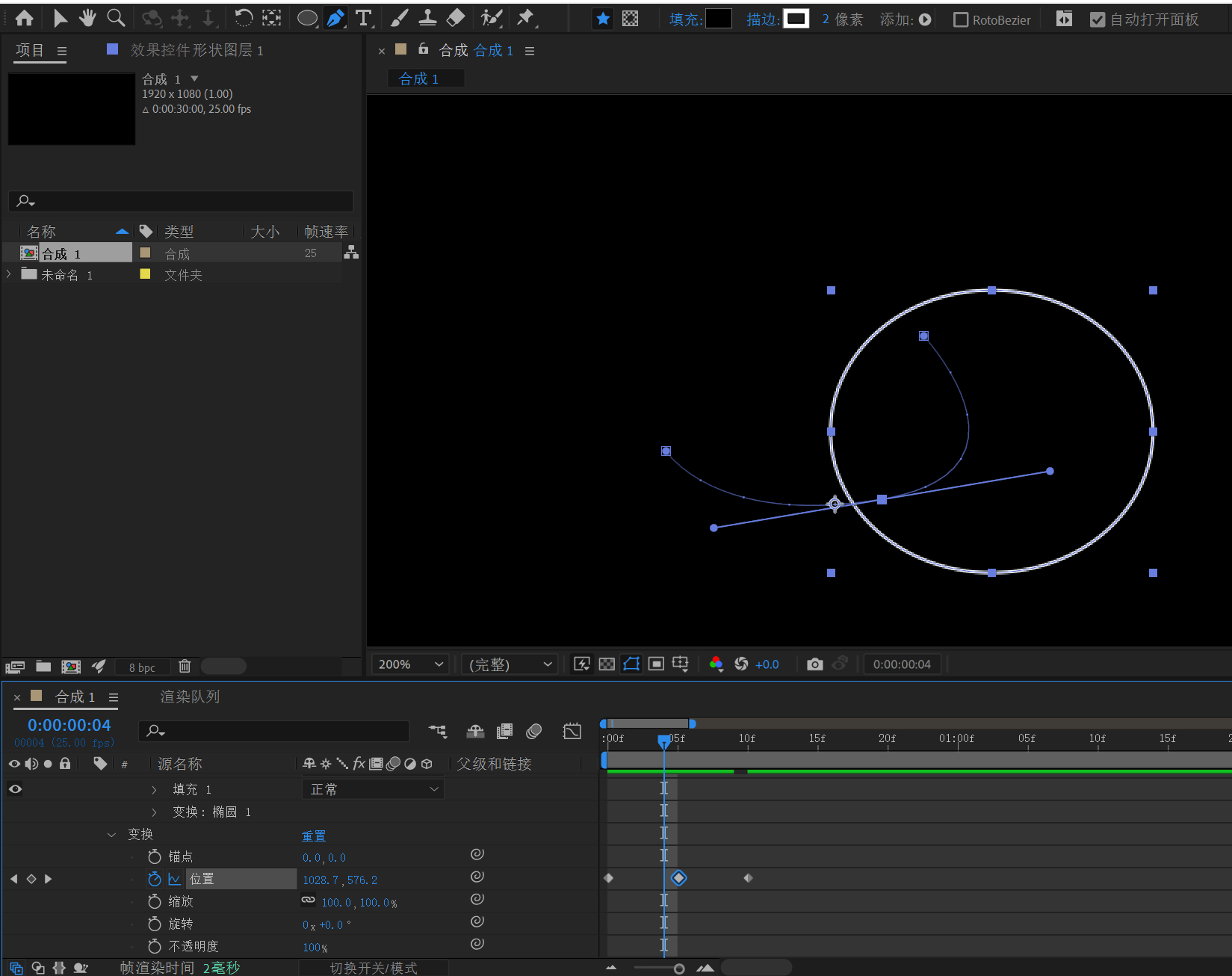1232x976 pixels.
Task: Click the stroke width 2 像素 value
Action: click(x=842, y=19)
